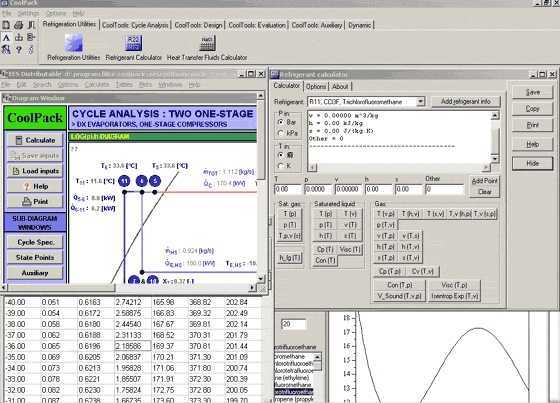Click Isentrop Exp (T,v) button
The image size is (560, 403).
pos(454,296)
